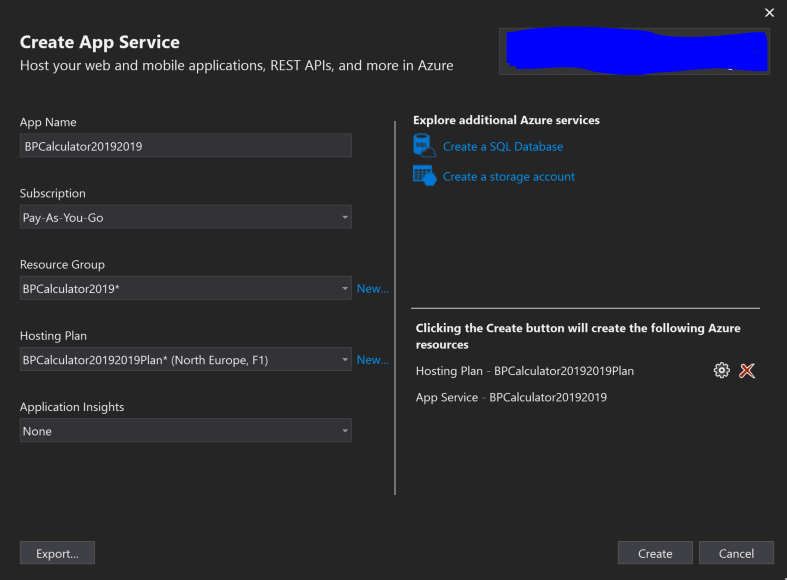Click the Create button
The height and width of the screenshot is (580, 787).
point(655,553)
